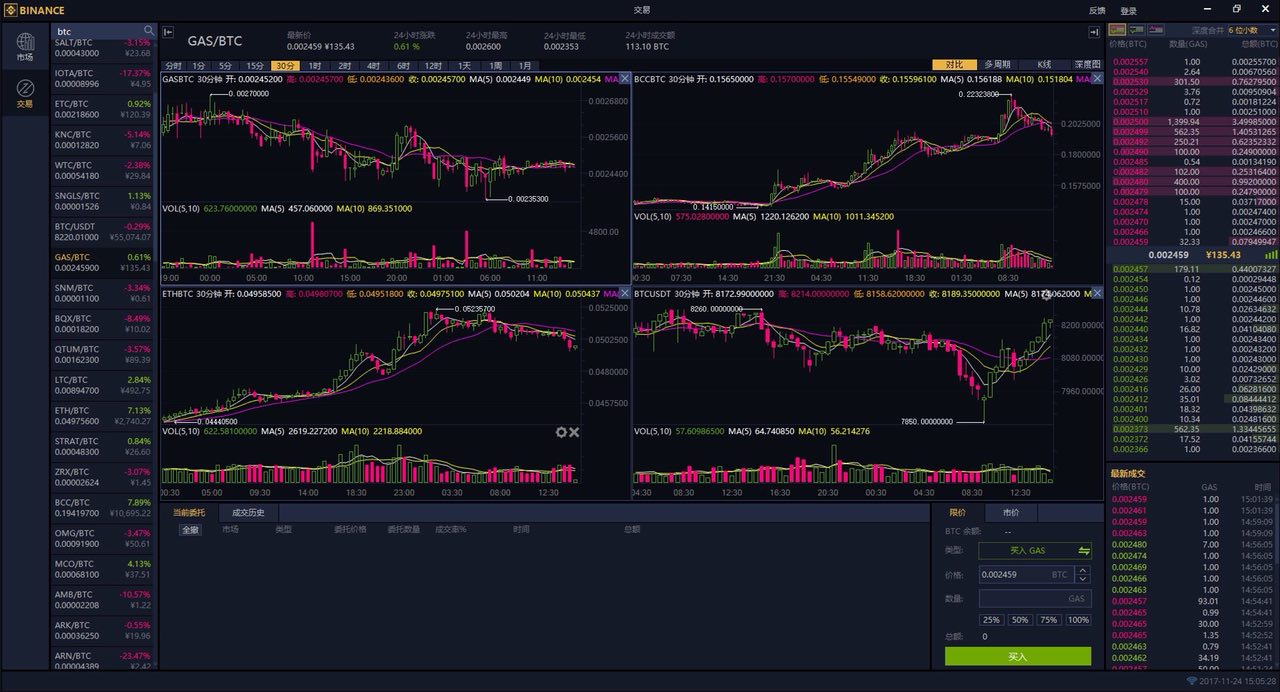Collapse the right order book panel arrow
The height and width of the screenshot is (692, 1280).
point(1094,32)
